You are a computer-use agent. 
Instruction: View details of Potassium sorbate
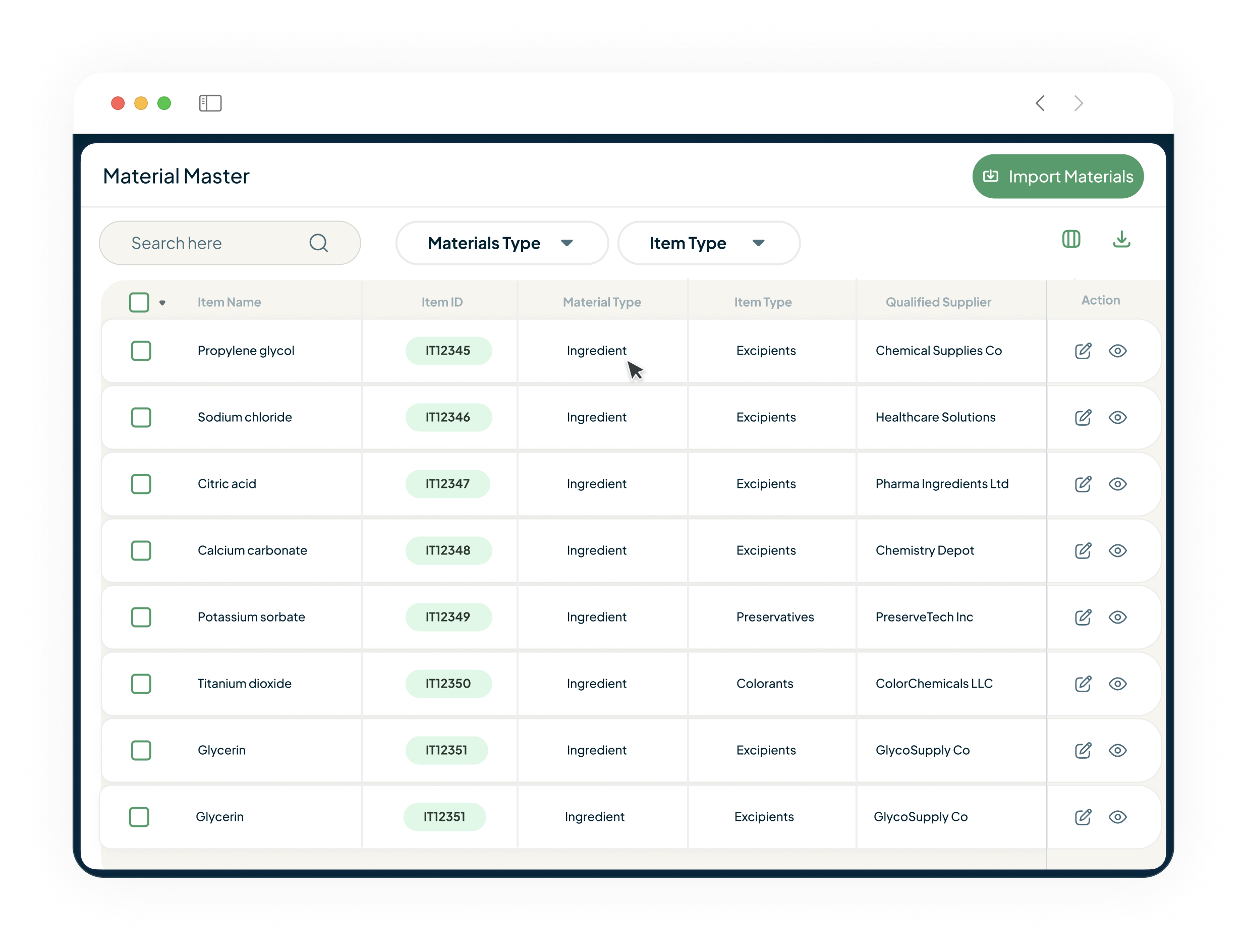coord(1117,617)
